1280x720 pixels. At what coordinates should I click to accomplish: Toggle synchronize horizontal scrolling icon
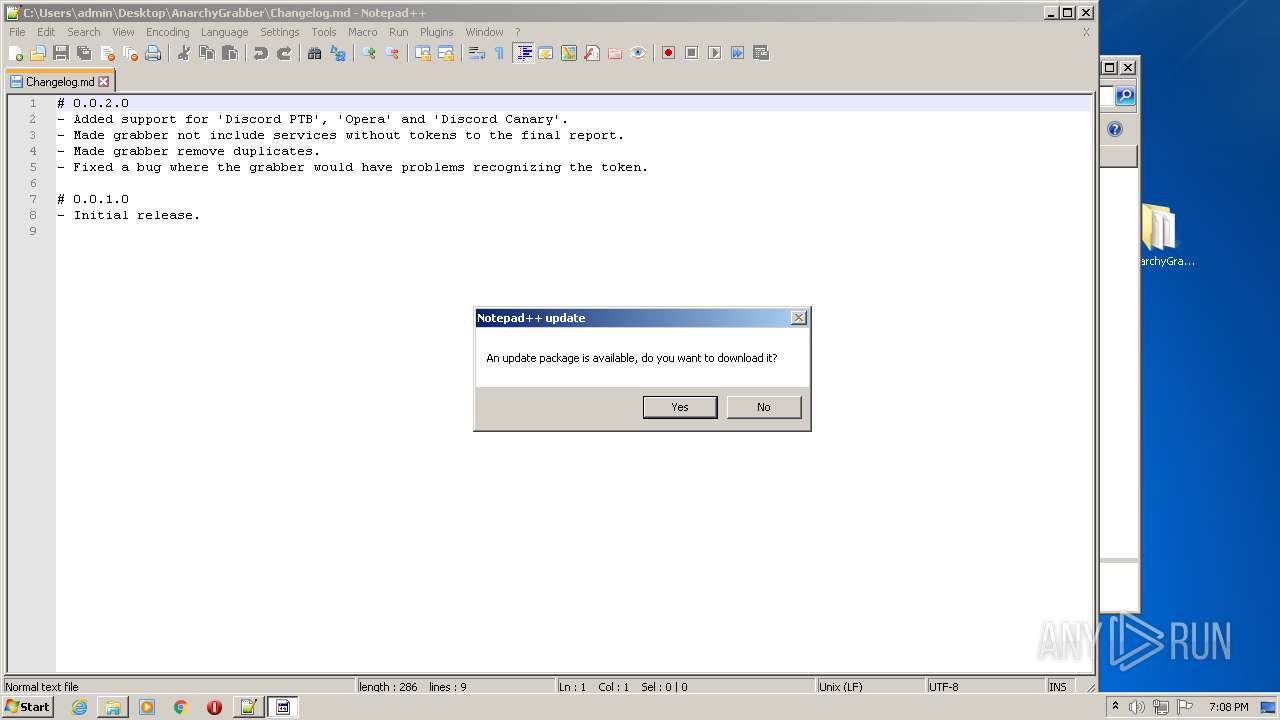coord(446,53)
